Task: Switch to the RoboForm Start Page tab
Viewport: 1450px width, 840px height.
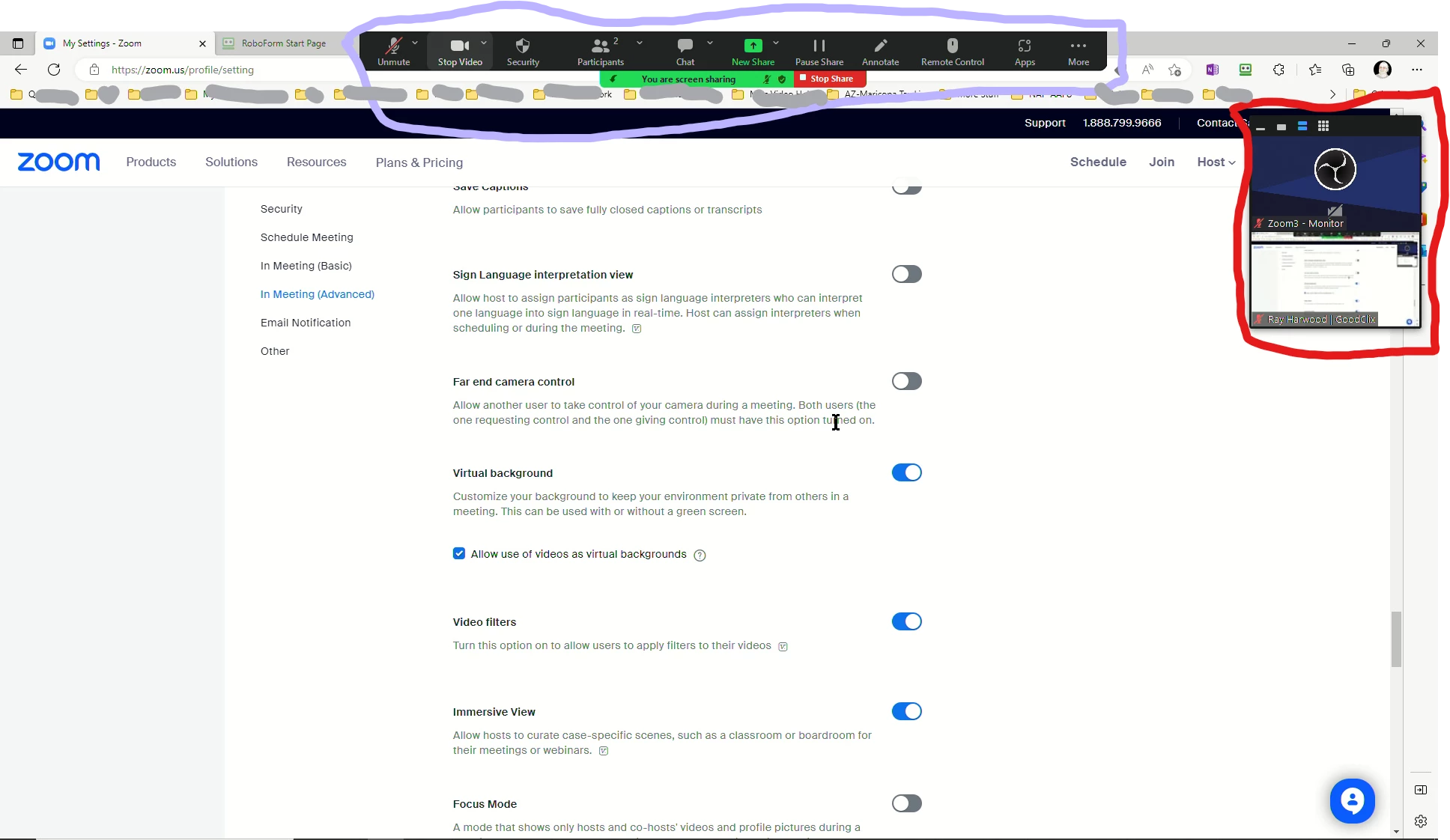Action: pos(283,43)
